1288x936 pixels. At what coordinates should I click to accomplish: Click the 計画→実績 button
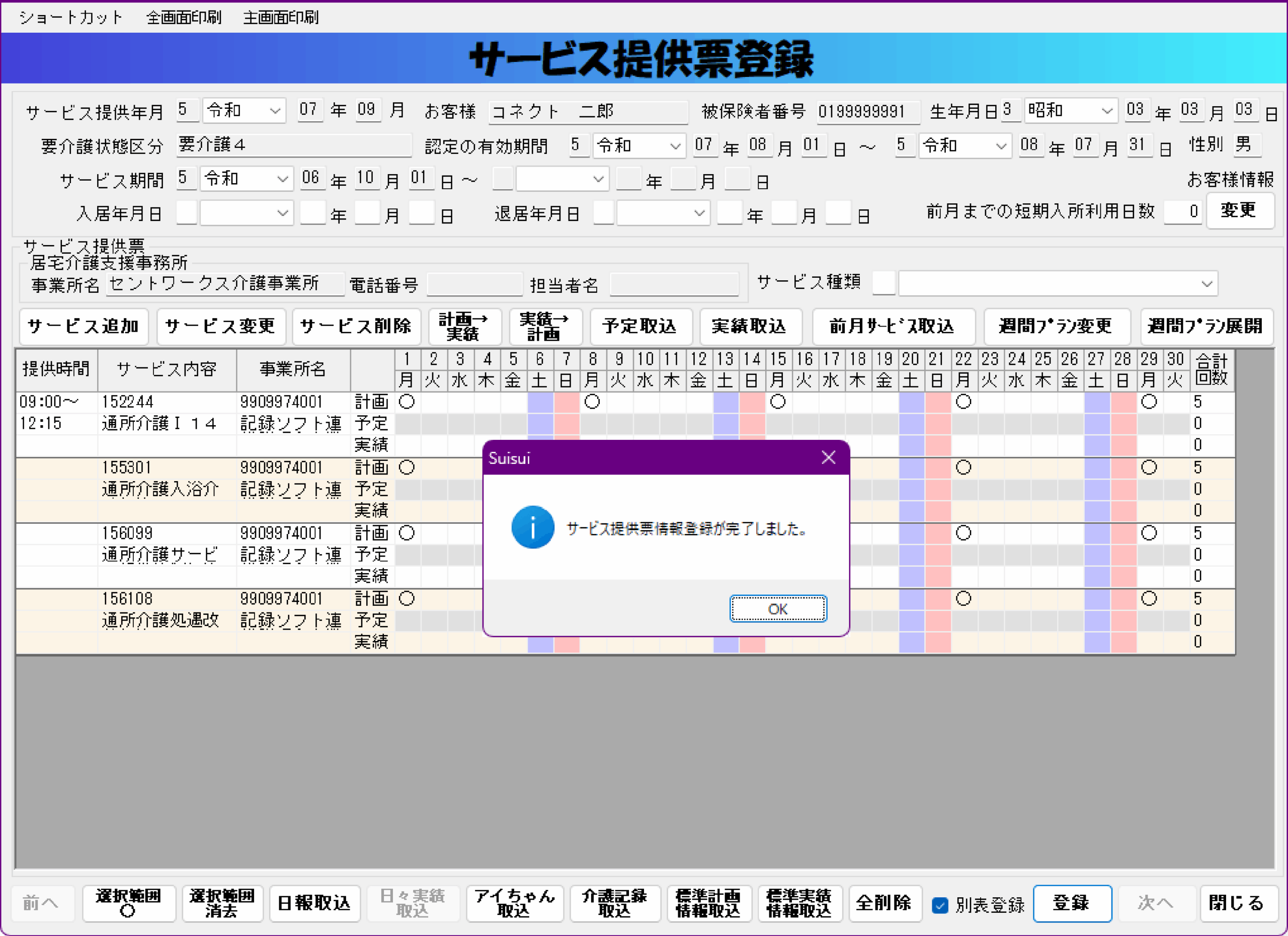(464, 326)
